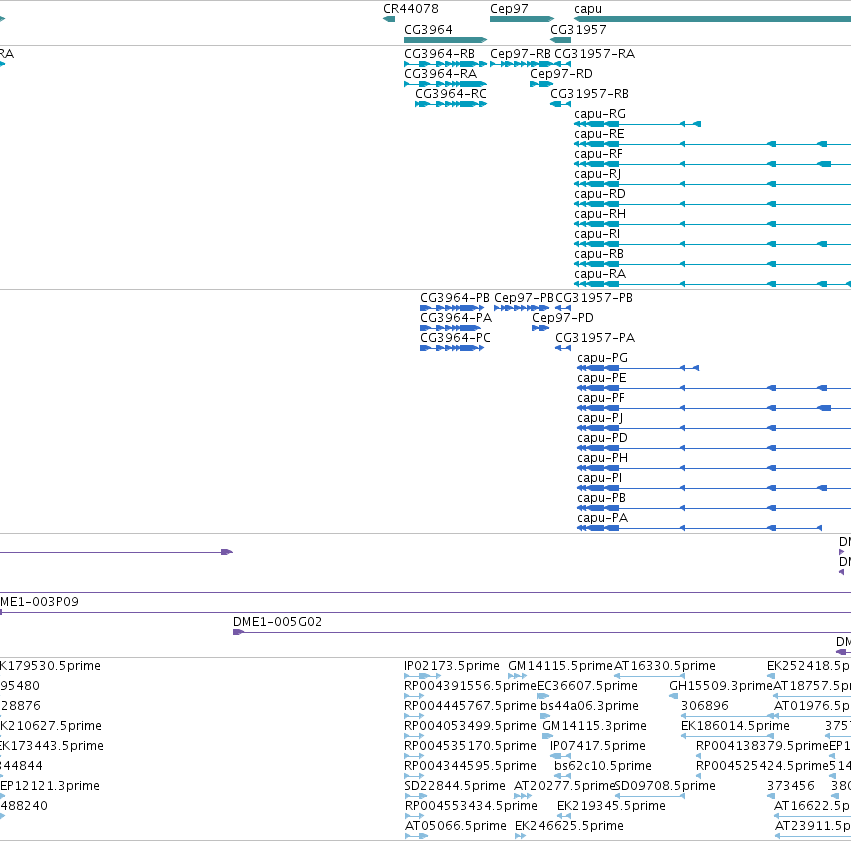Select protein Cep97-PD

tap(563, 318)
